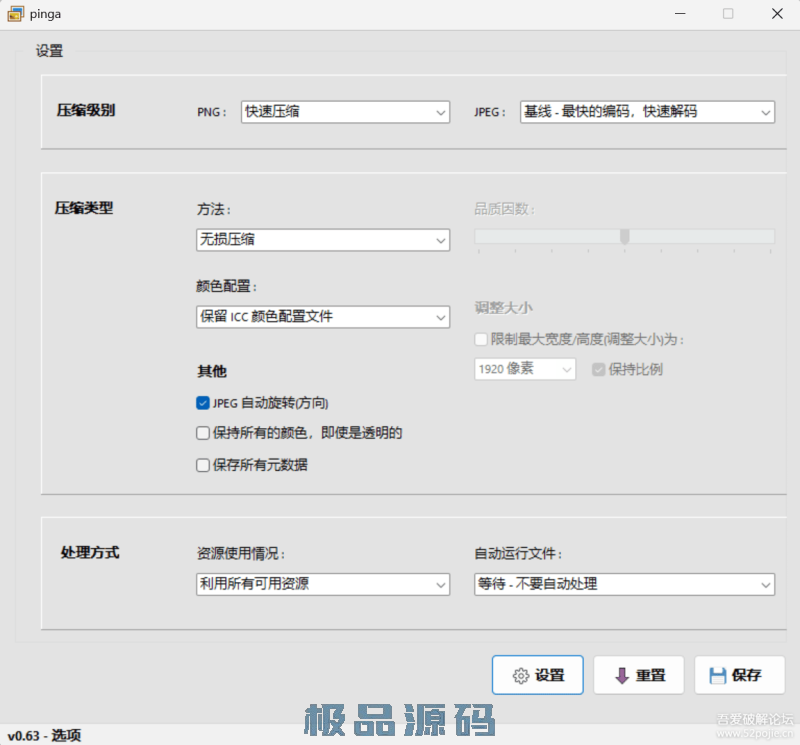
Task: Open the 资源使用情况 dropdown
Action: click(x=322, y=584)
